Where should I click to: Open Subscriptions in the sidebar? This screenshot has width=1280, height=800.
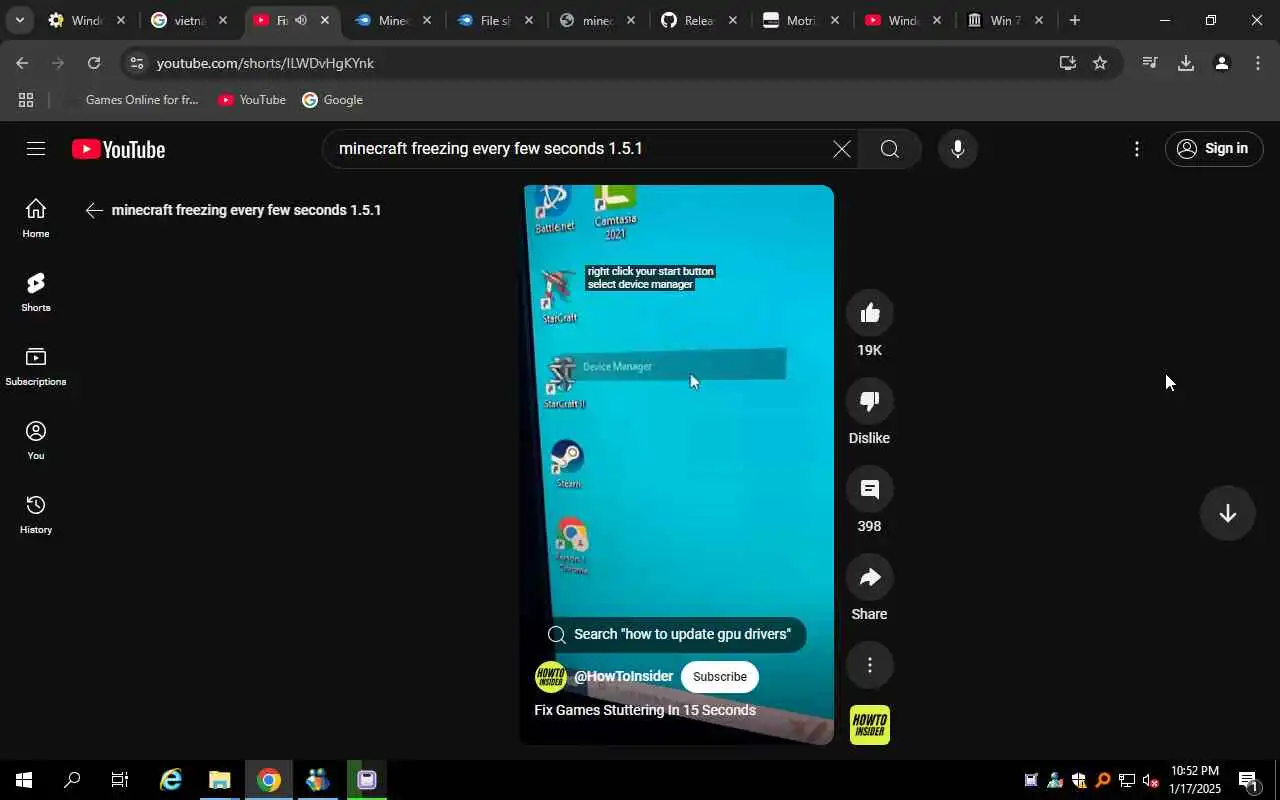pyautogui.click(x=36, y=366)
